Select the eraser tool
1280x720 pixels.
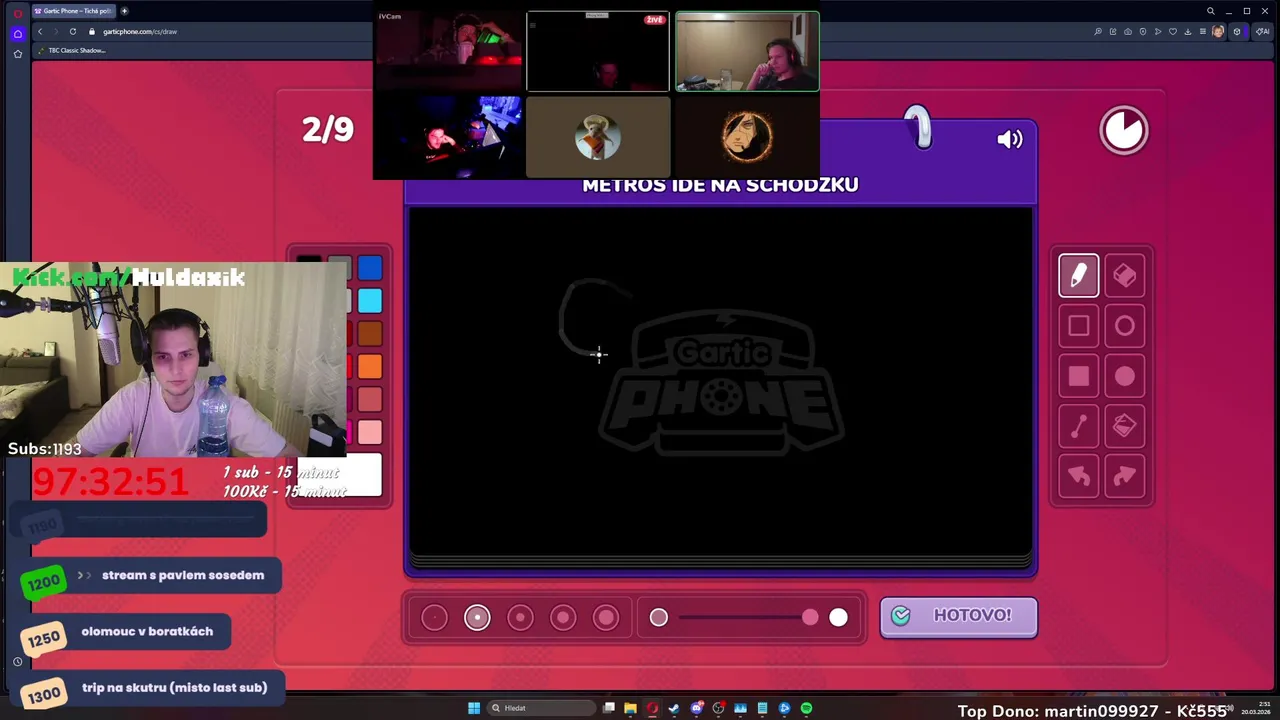pyautogui.click(x=1124, y=275)
